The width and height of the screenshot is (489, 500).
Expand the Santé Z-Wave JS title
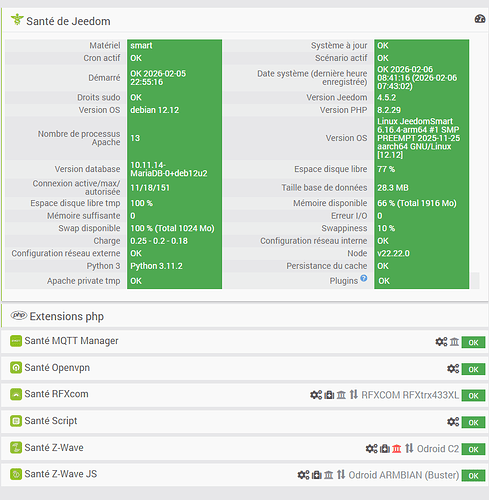point(61,474)
